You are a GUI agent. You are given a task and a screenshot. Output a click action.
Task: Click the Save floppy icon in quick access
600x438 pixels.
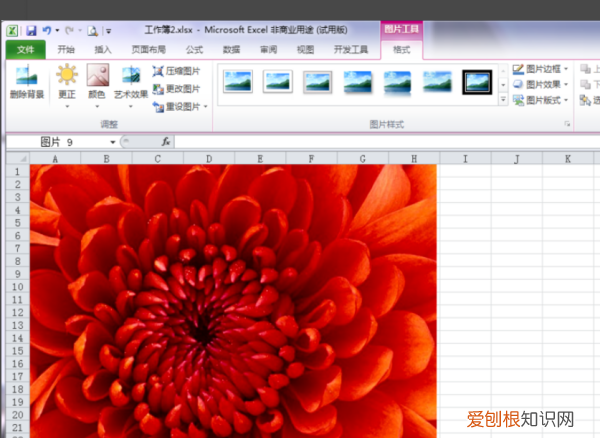click(x=31, y=31)
